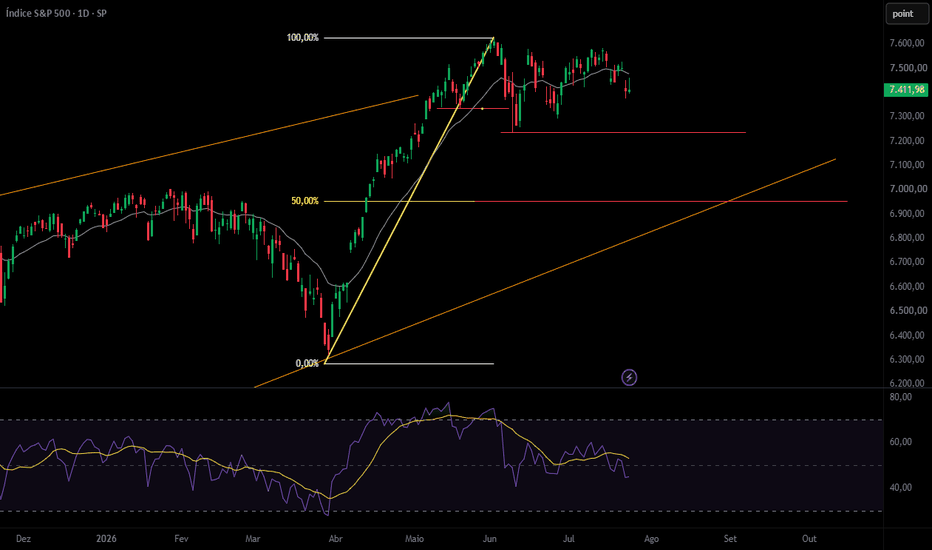Viewport: 932px width, 550px height.
Task: Click the Jun label on time axis
Action: pyautogui.click(x=490, y=539)
